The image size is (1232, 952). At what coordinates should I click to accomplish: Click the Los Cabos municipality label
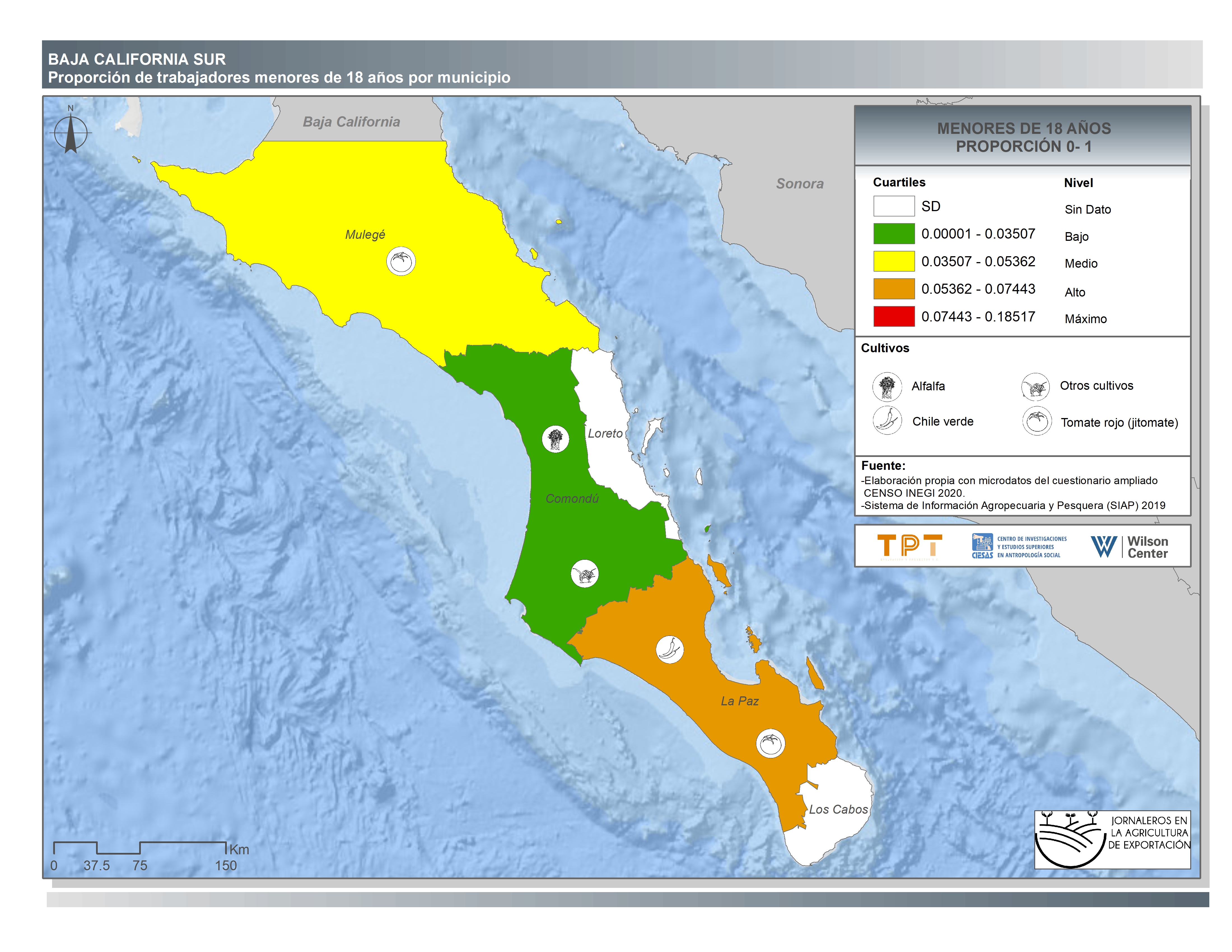(838, 809)
